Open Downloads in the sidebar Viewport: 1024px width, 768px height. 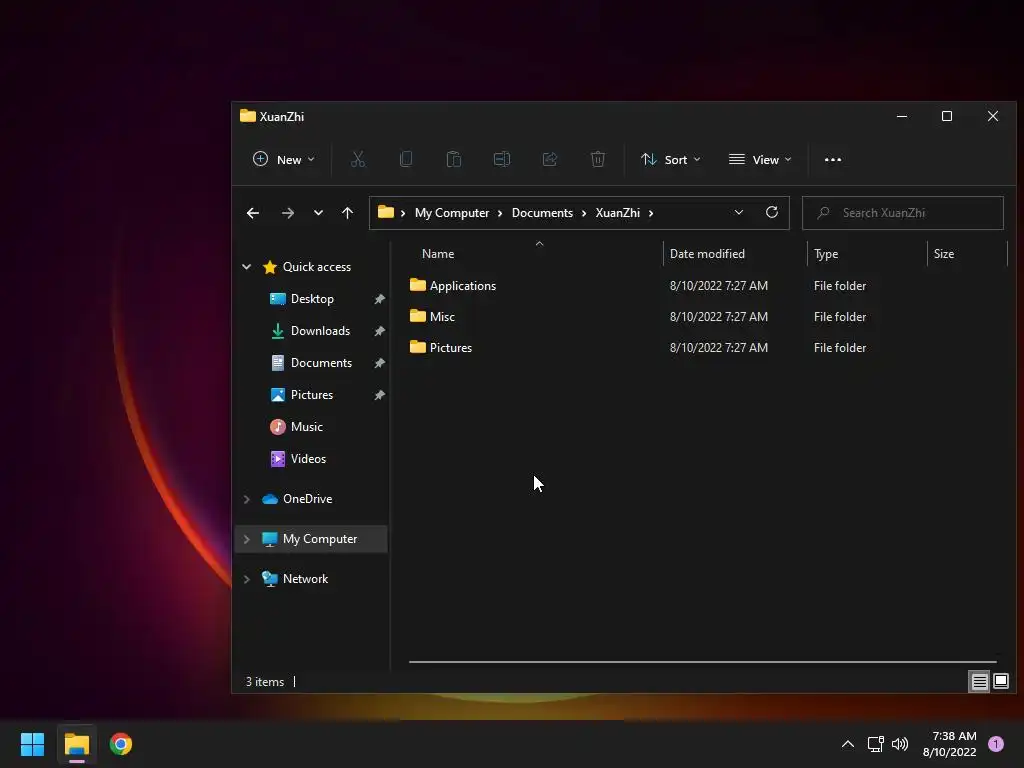coord(320,331)
